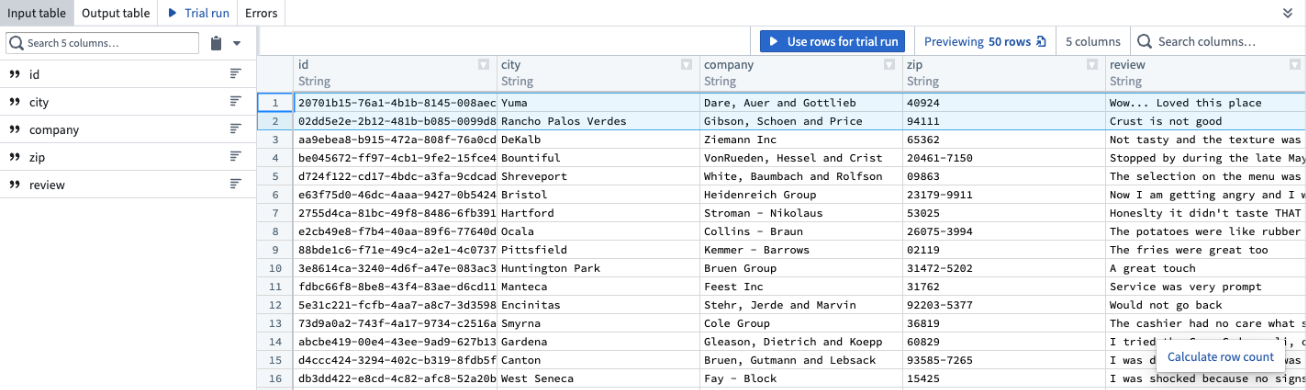Select row number 1
Screen dimensions: 1306x390
tap(275, 102)
